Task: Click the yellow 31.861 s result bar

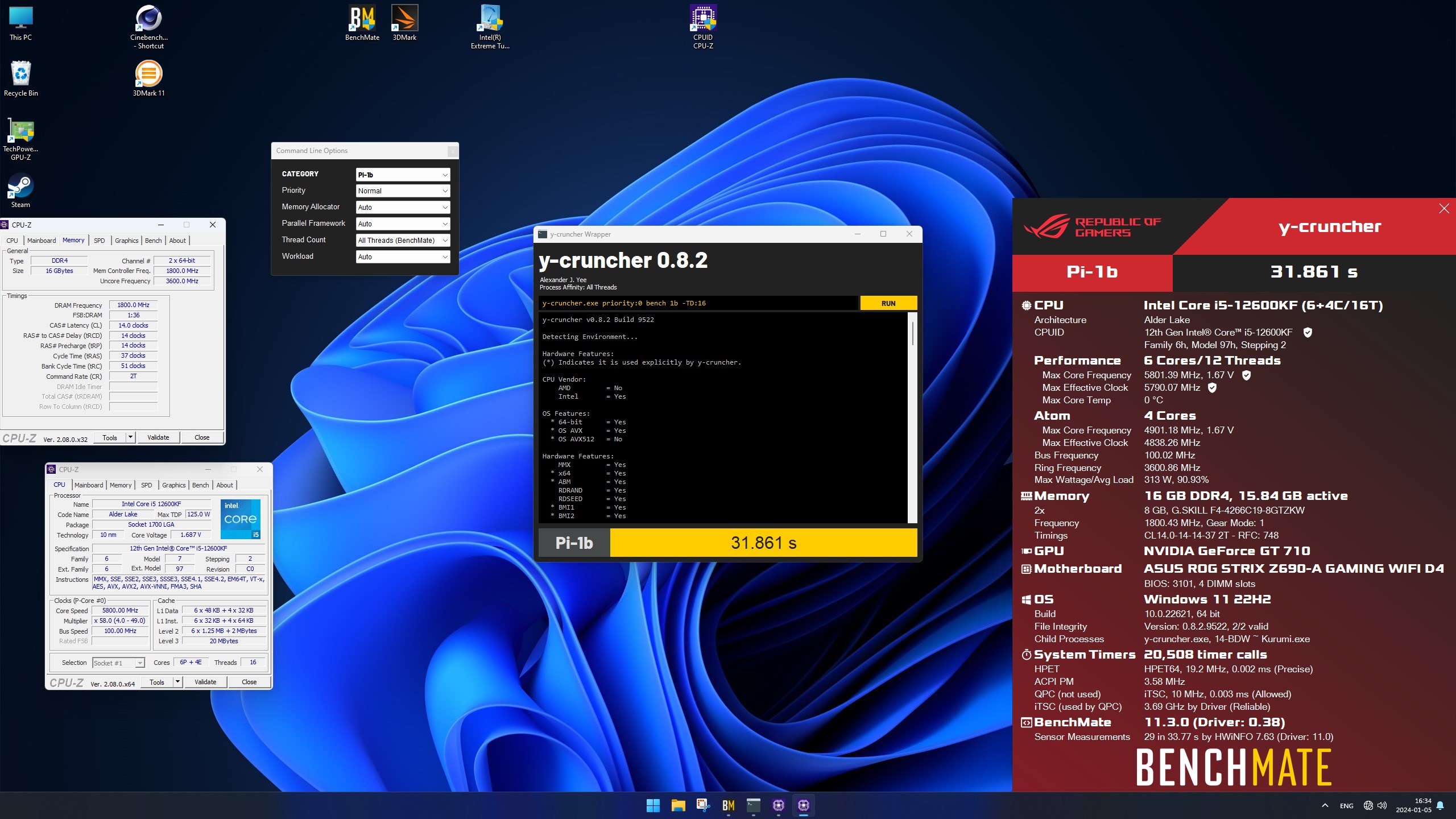Action: pos(764,543)
